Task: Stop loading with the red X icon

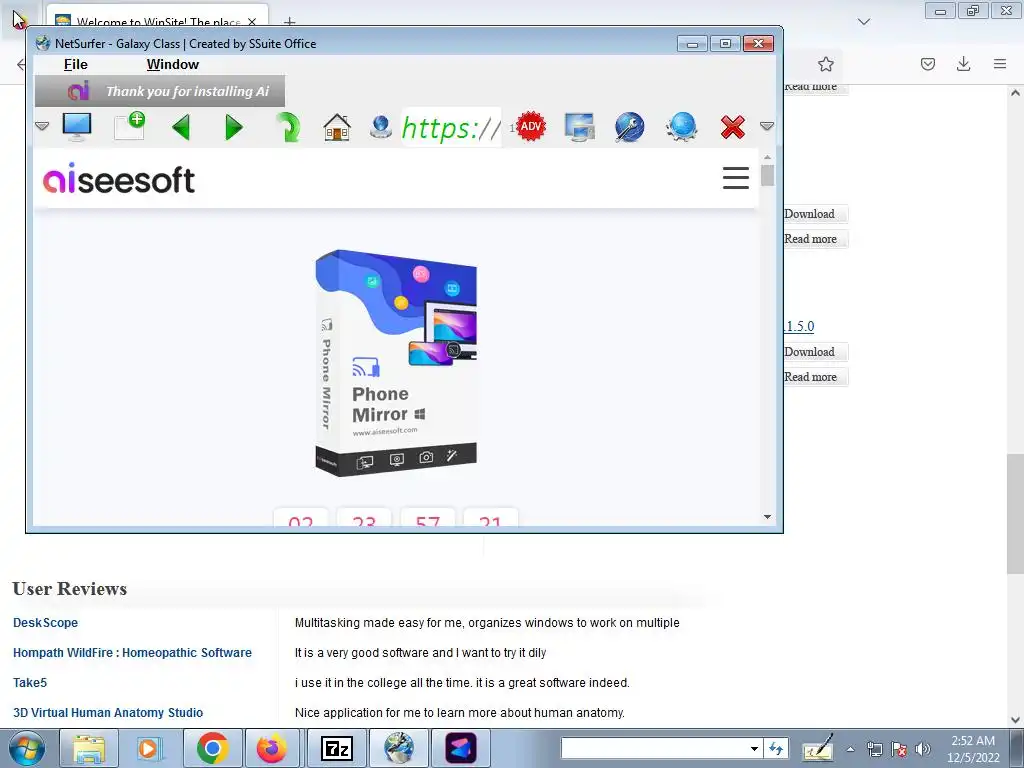Action: pos(733,127)
